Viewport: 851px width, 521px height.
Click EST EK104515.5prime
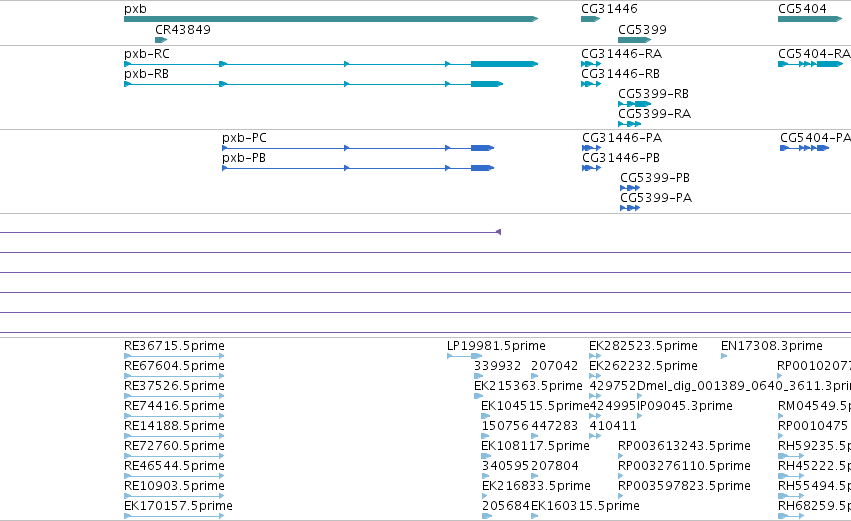486,416
